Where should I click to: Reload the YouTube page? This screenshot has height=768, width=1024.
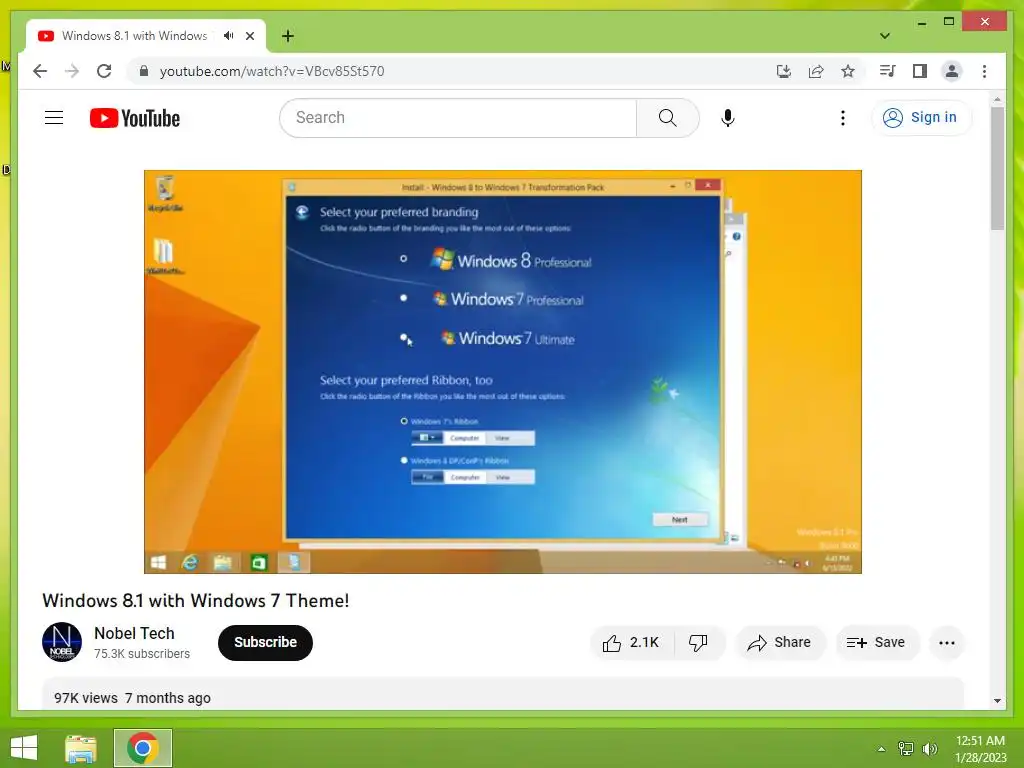pyautogui.click(x=104, y=71)
